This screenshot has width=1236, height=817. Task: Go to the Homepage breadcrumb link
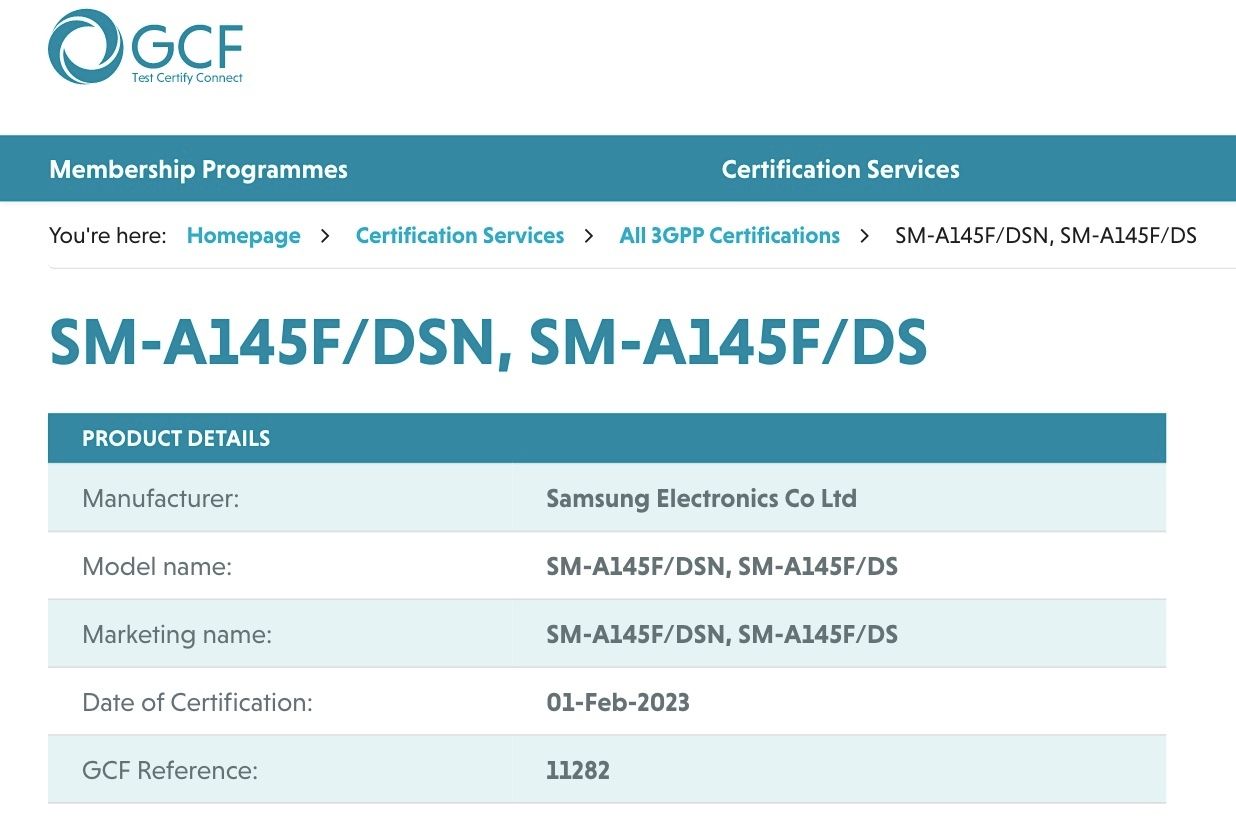click(243, 236)
